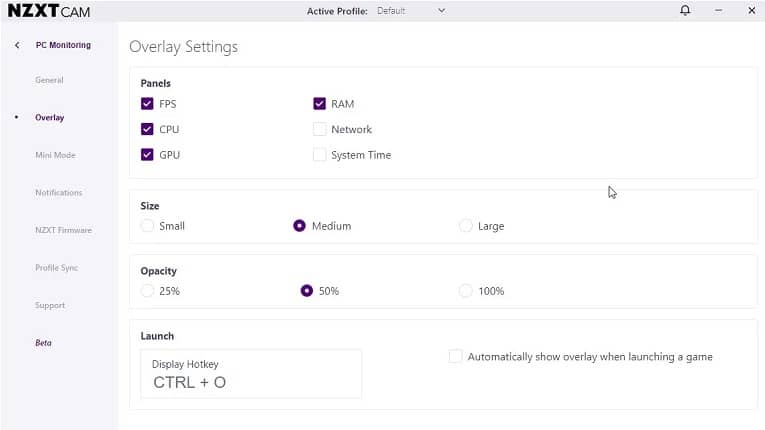The height and width of the screenshot is (430, 765).
Task: Select the Large overlay size
Action: pyautogui.click(x=465, y=225)
